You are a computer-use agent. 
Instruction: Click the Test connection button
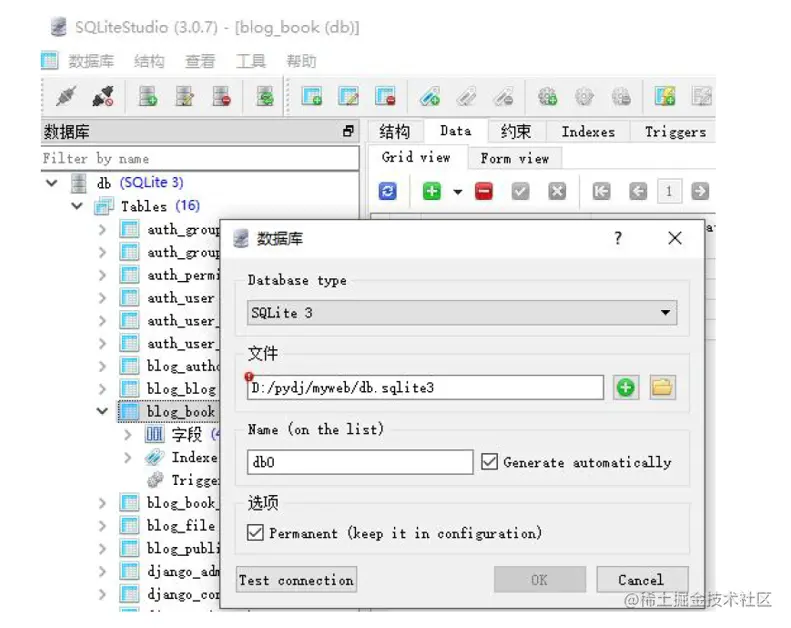coord(296,580)
